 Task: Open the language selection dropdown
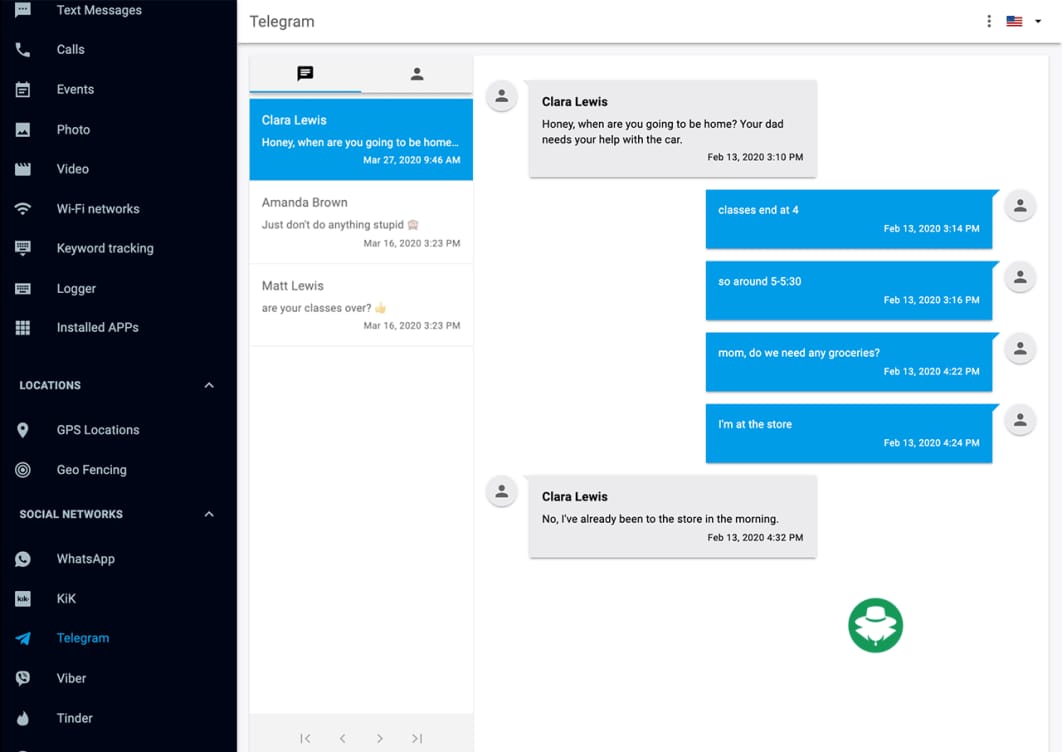coord(1022,20)
